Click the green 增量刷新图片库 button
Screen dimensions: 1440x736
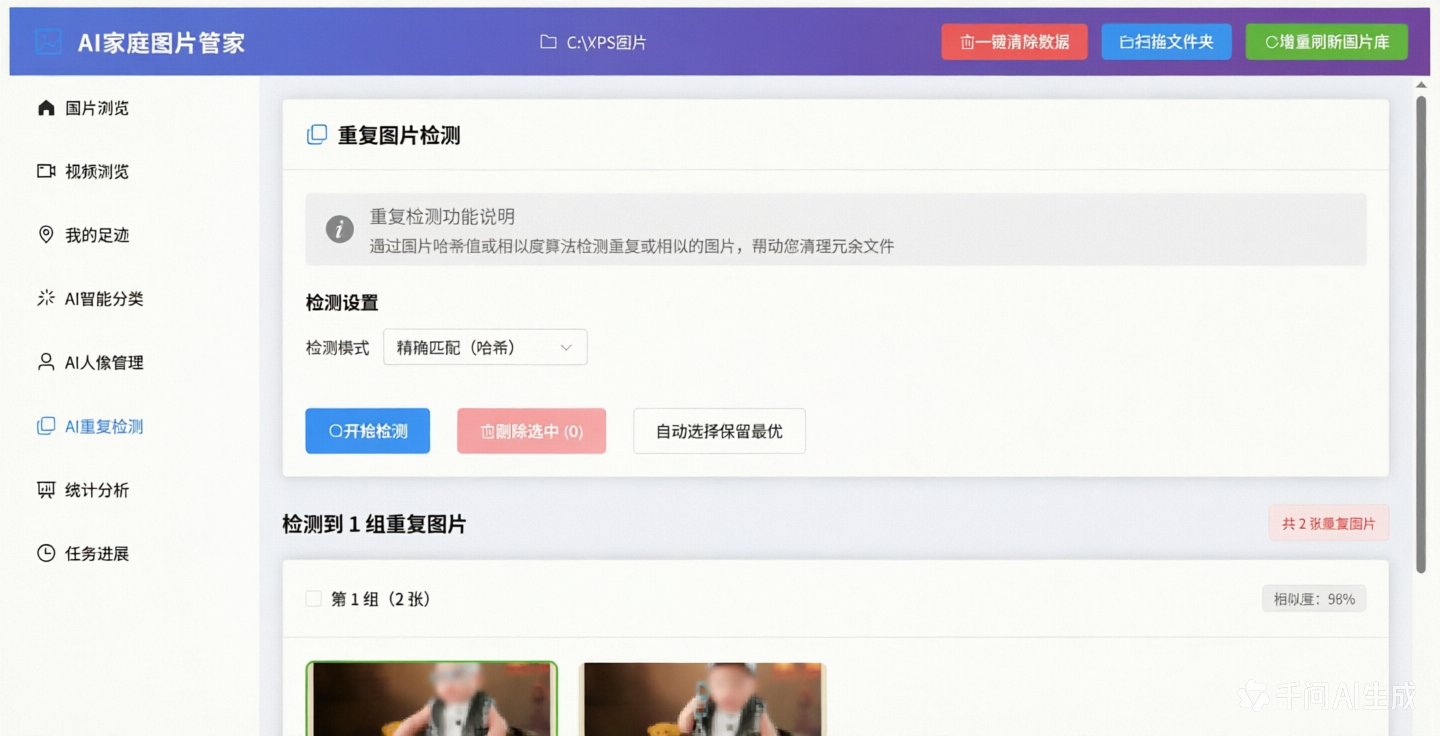[1327, 42]
